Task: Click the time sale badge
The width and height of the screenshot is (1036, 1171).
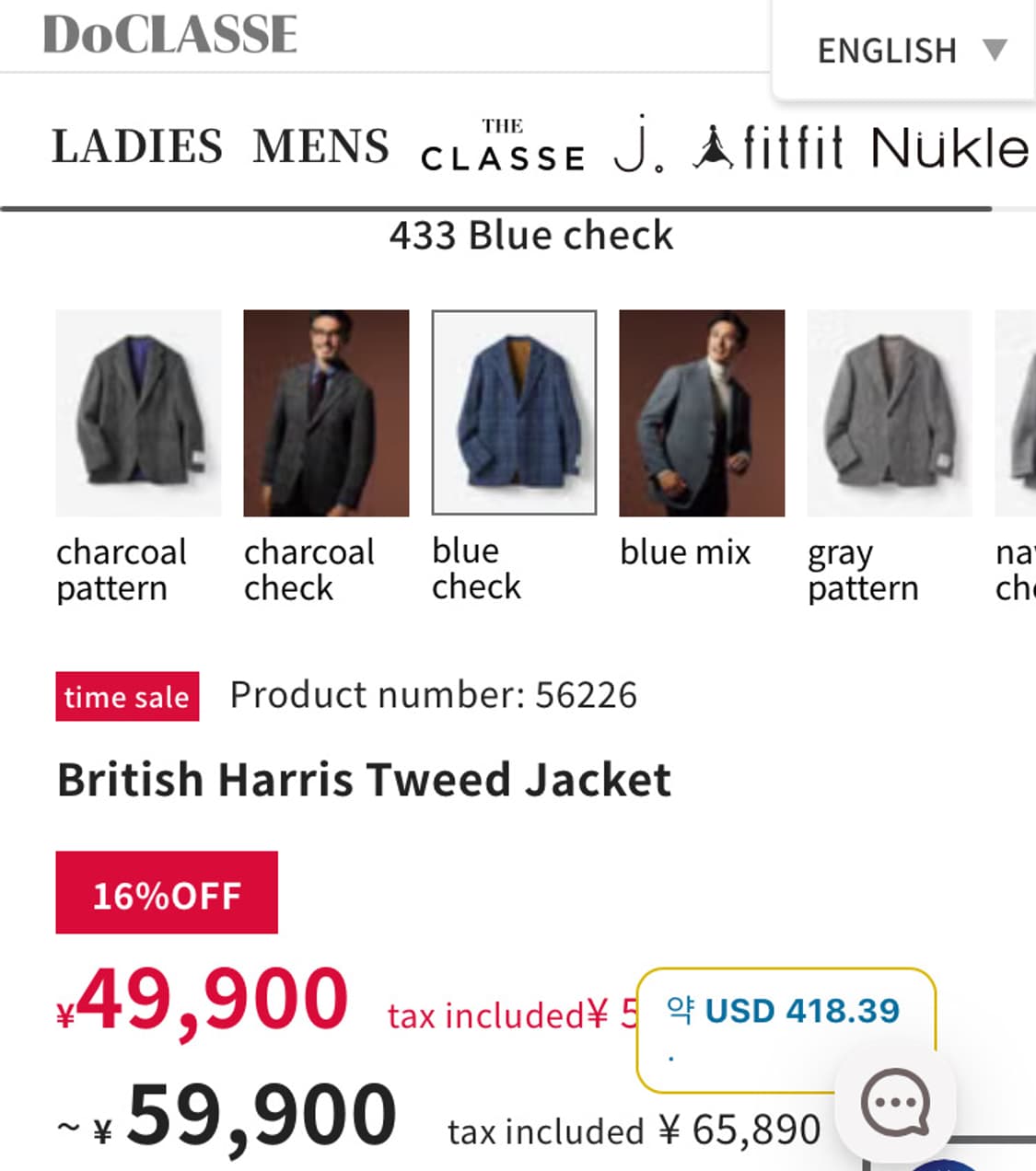Action: 127,697
